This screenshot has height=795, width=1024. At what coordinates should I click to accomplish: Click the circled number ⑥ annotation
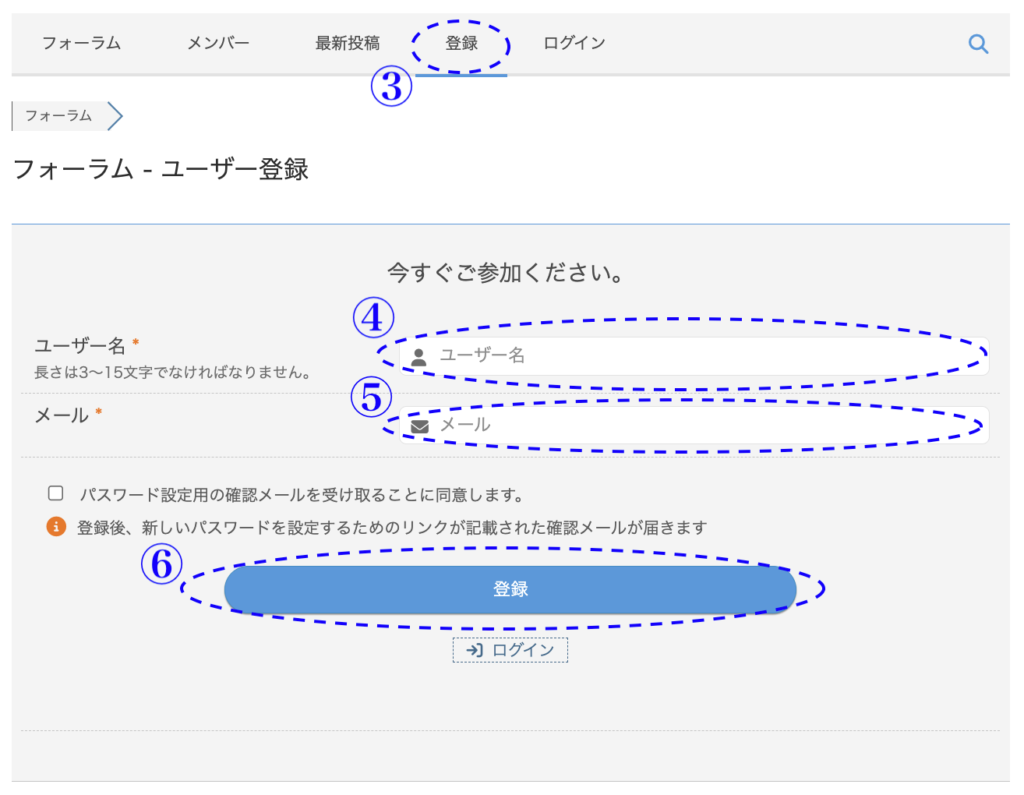[x=160, y=566]
